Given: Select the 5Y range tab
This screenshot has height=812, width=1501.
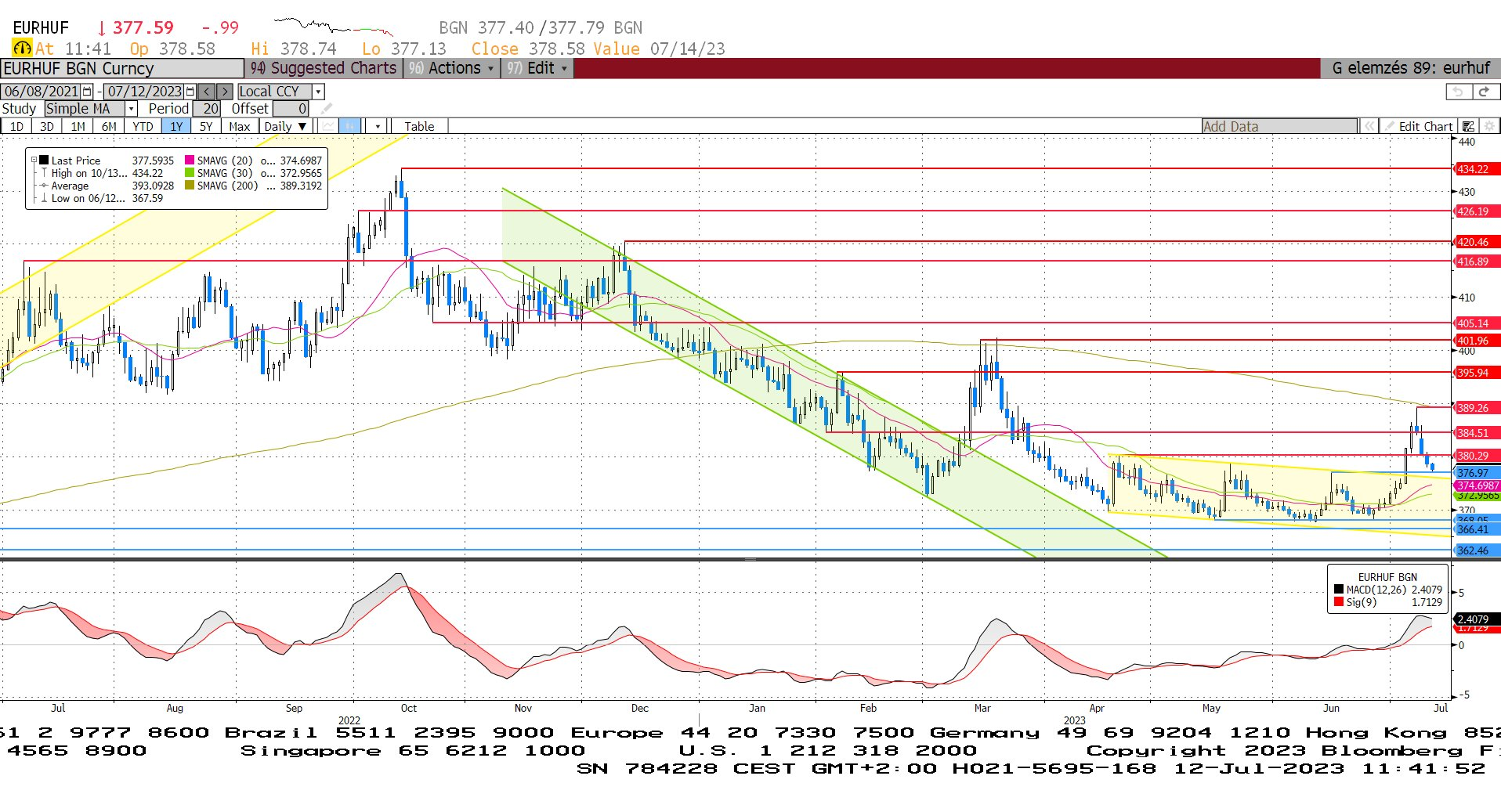Looking at the screenshot, I should point(206,126).
